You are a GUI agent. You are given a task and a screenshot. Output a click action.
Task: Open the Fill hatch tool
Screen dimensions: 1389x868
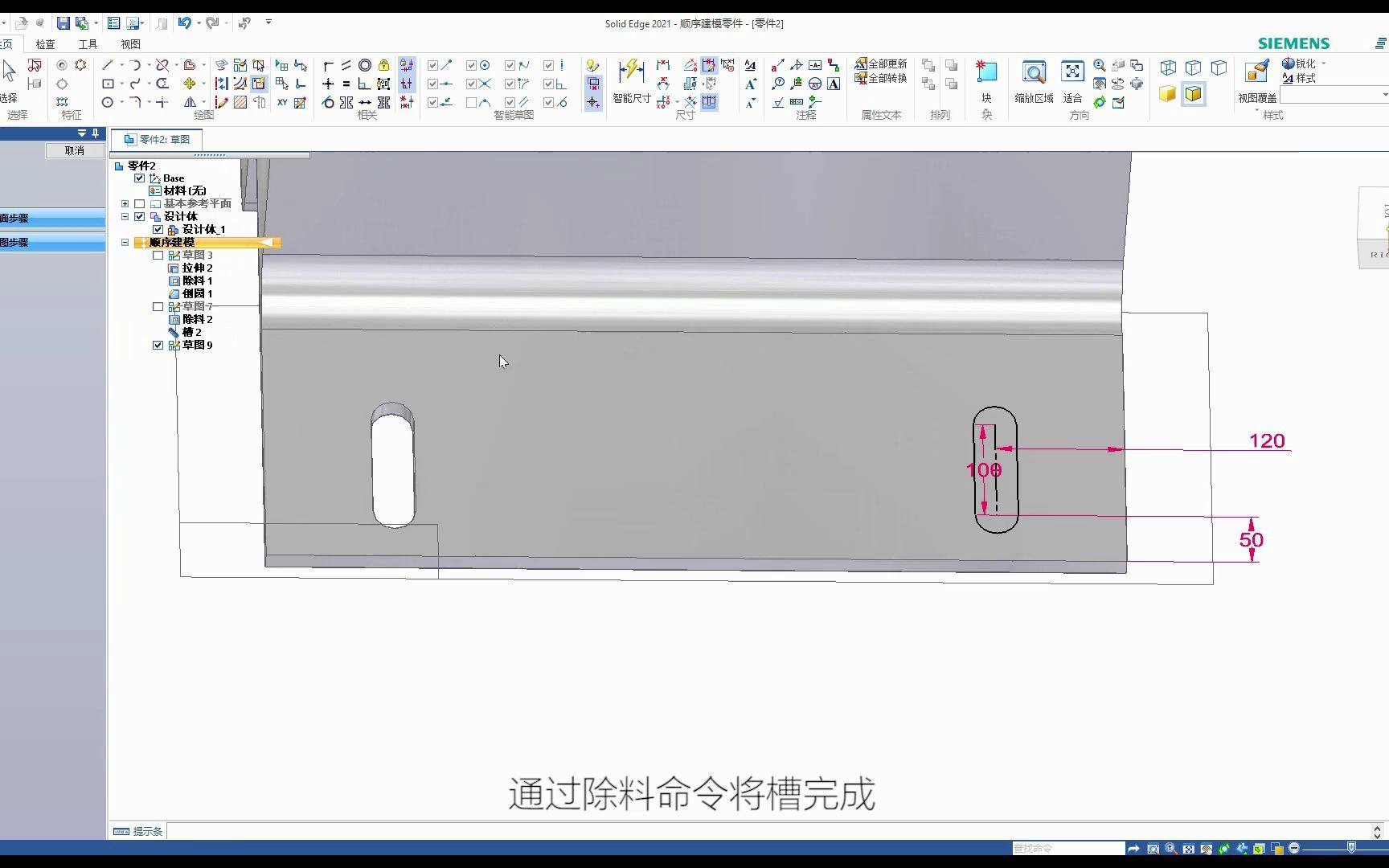coord(240,102)
